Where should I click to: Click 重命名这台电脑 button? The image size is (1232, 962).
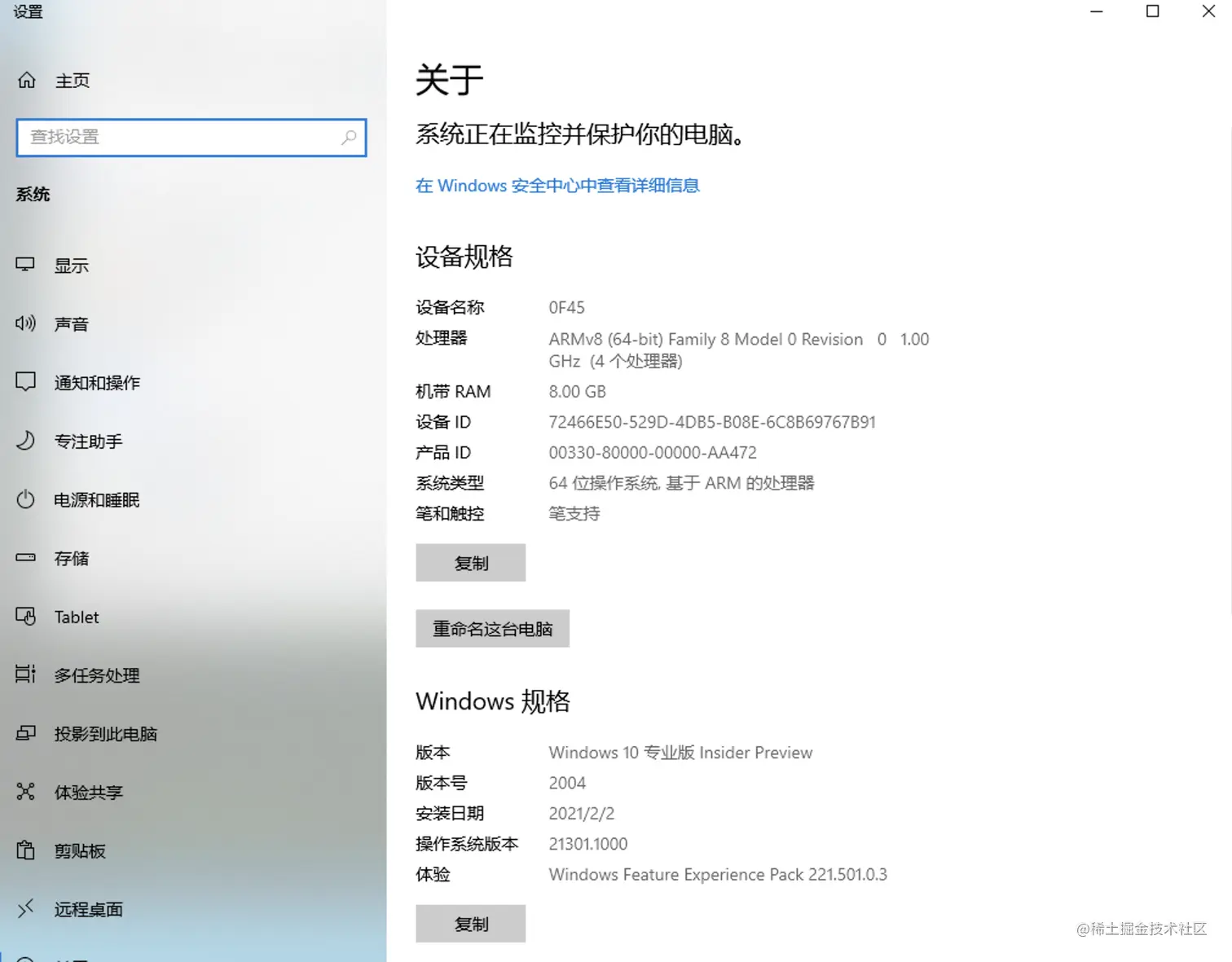coord(492,629)
